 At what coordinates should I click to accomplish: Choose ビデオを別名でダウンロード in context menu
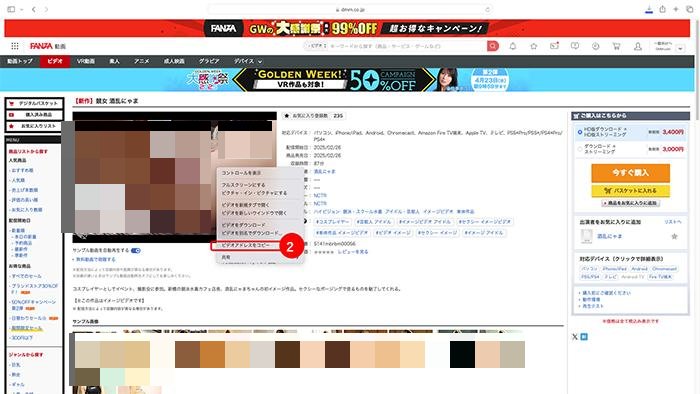click(251, 233)
